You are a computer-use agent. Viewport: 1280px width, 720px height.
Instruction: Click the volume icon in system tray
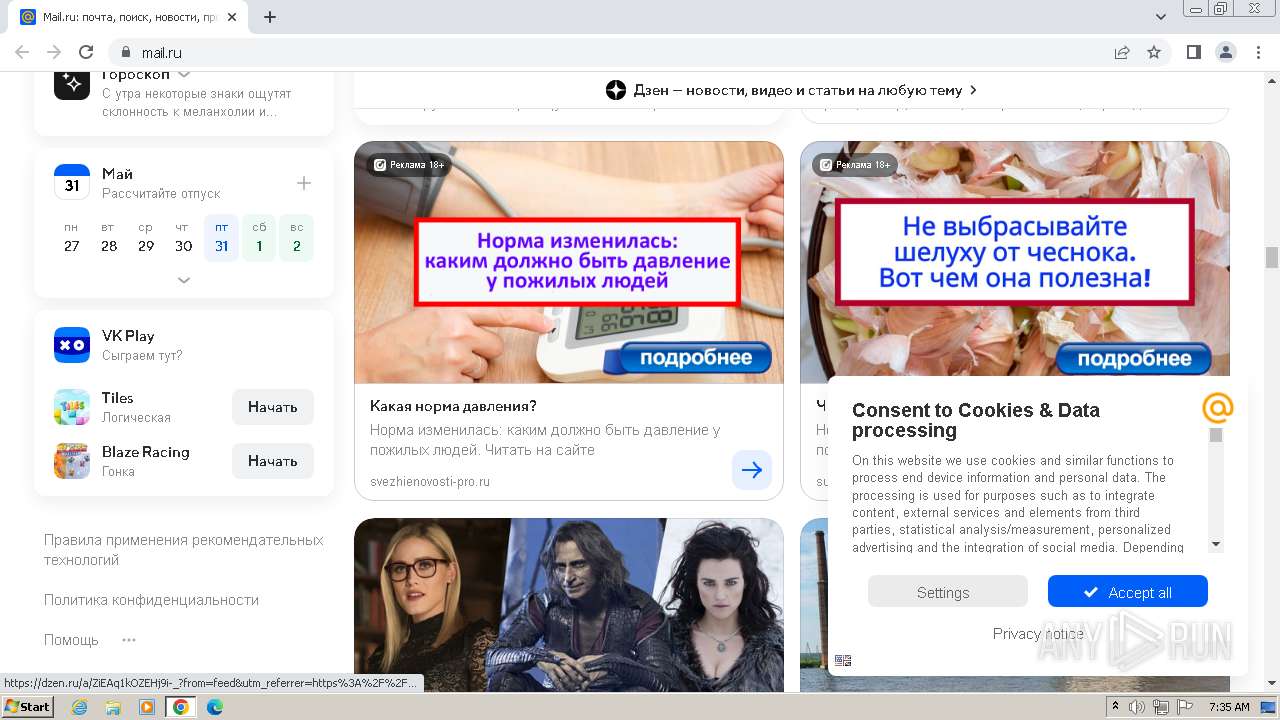coord(1137,707)
